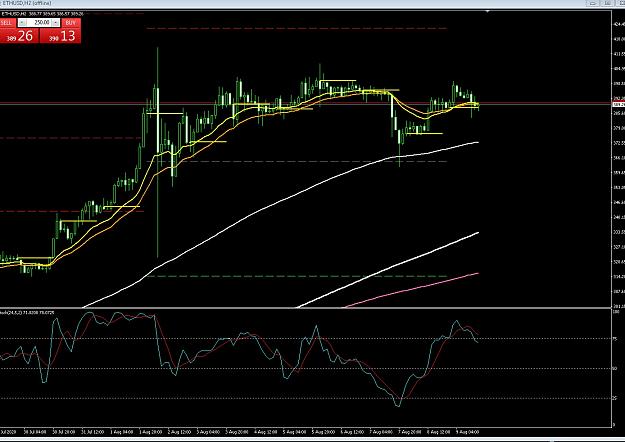Click the red BUY one-click trading button
The image size is (625, 442).
coord(71,23)
